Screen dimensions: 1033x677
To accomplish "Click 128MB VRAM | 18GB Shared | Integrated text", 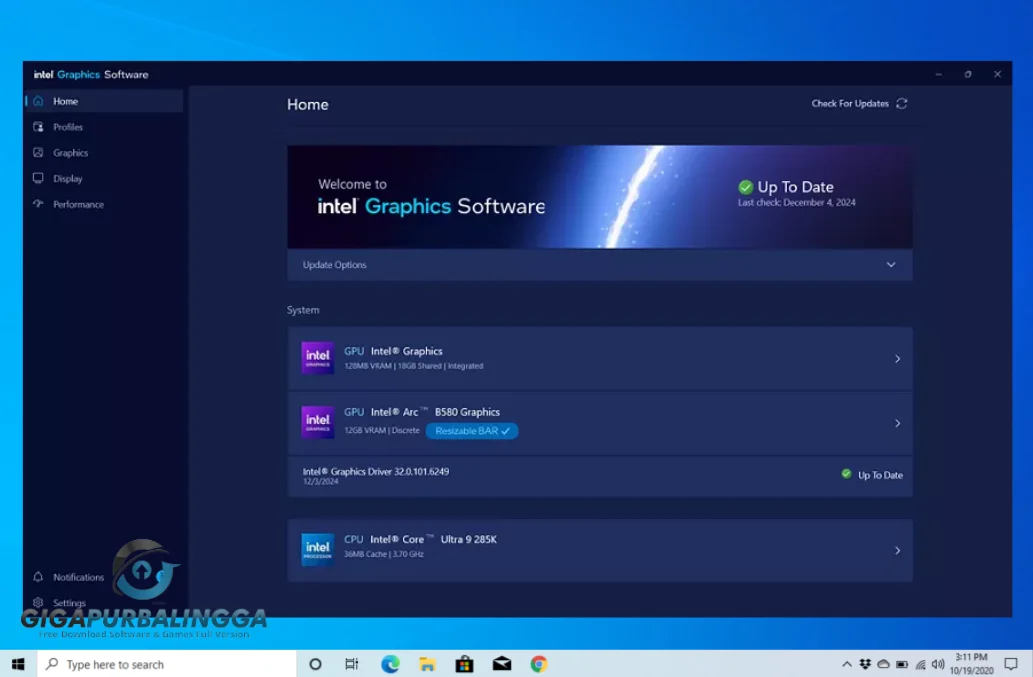I will (x=413, y=366).
